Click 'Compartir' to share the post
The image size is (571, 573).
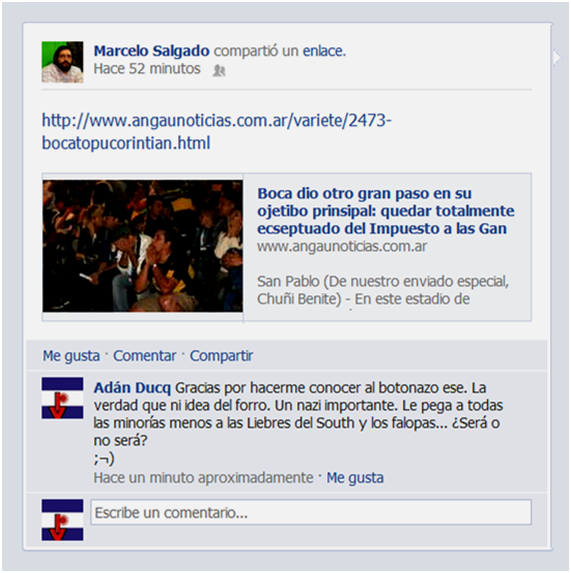tap(221, 356)
